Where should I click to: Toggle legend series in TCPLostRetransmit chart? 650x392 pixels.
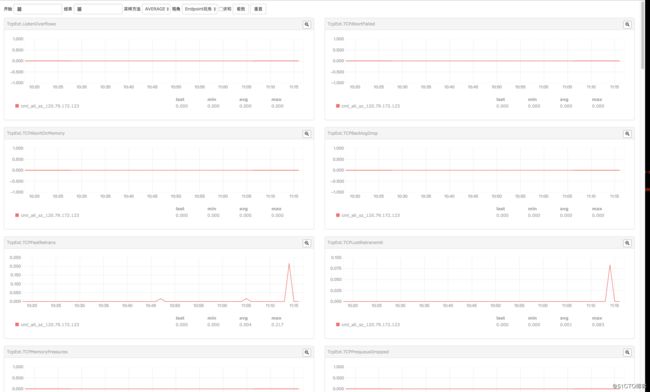[x=368, y=324]
